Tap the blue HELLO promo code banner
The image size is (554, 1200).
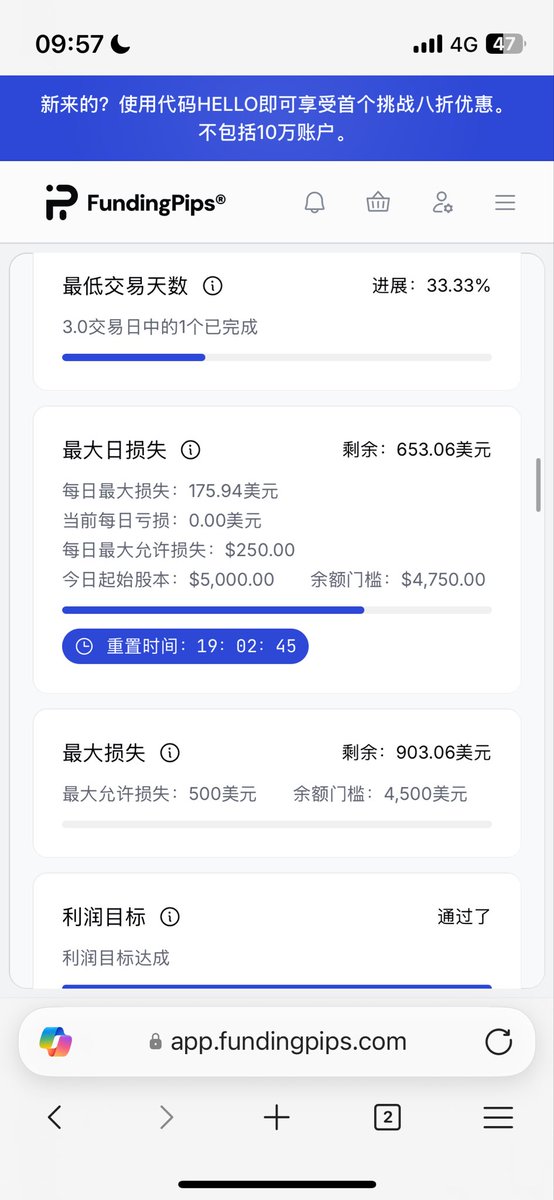(x=277, y=118)
